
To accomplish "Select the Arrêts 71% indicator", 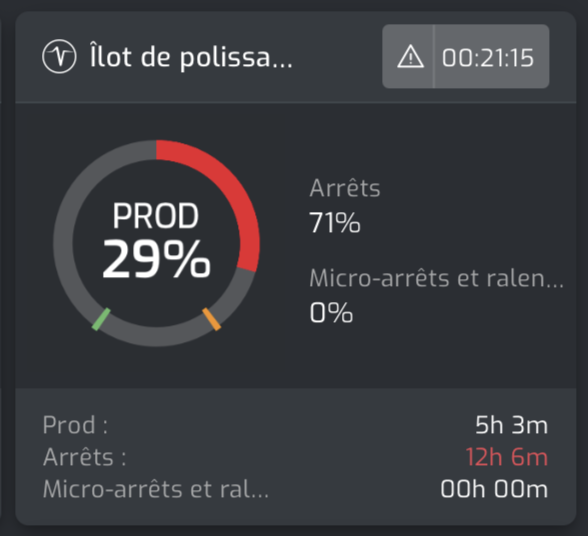I will 345,206.
